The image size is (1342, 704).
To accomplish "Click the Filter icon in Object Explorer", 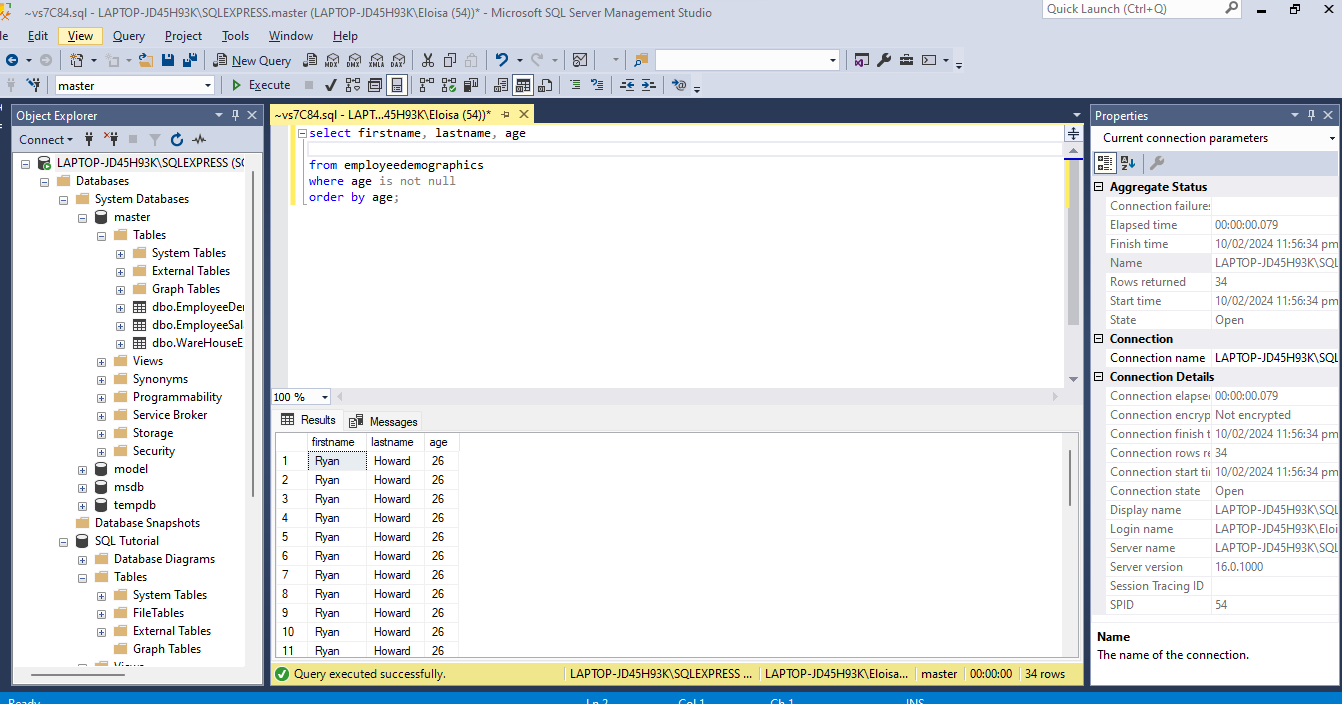I will point(155,140).
